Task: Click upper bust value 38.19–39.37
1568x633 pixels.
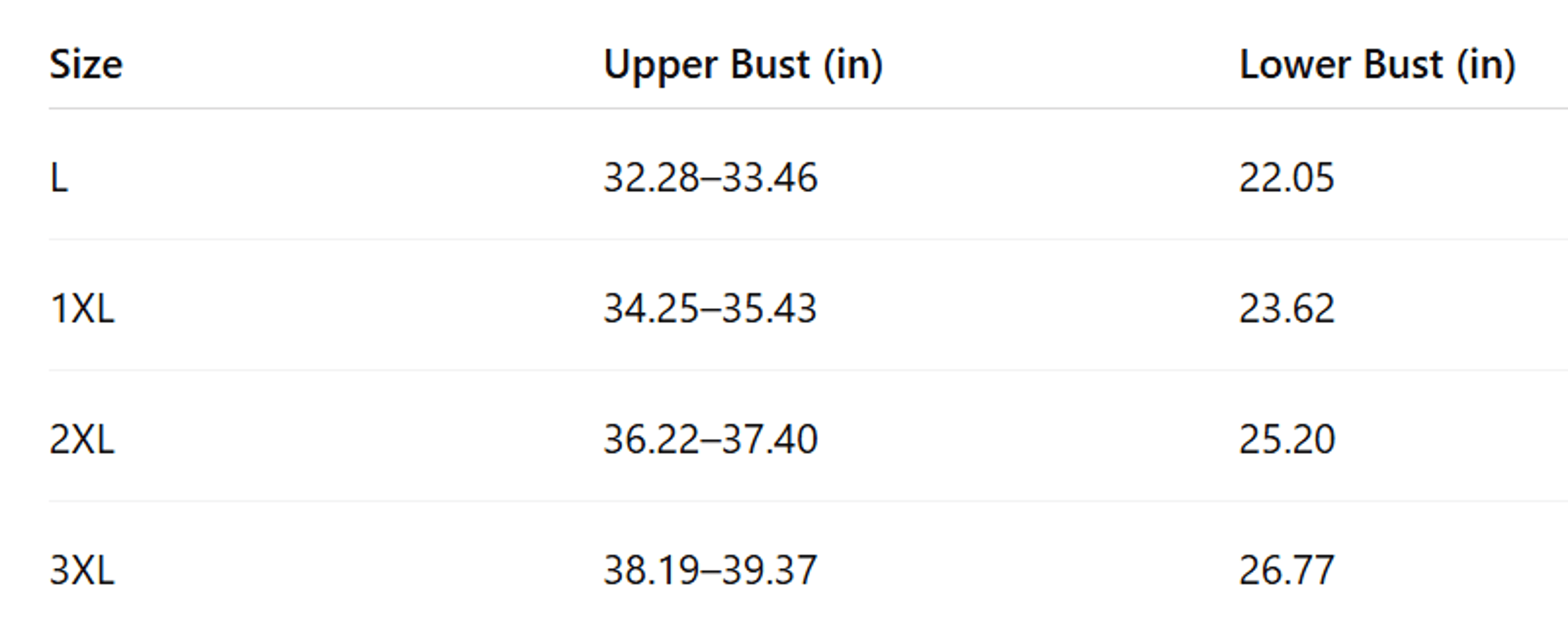Action: click(710, 570)
